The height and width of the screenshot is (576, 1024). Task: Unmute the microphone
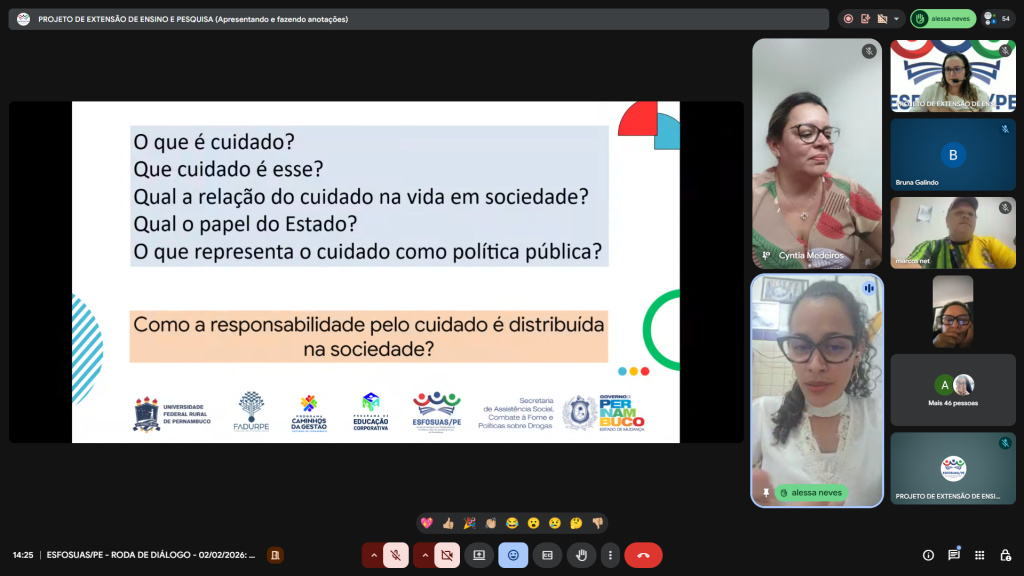click(x=396, y=555)
